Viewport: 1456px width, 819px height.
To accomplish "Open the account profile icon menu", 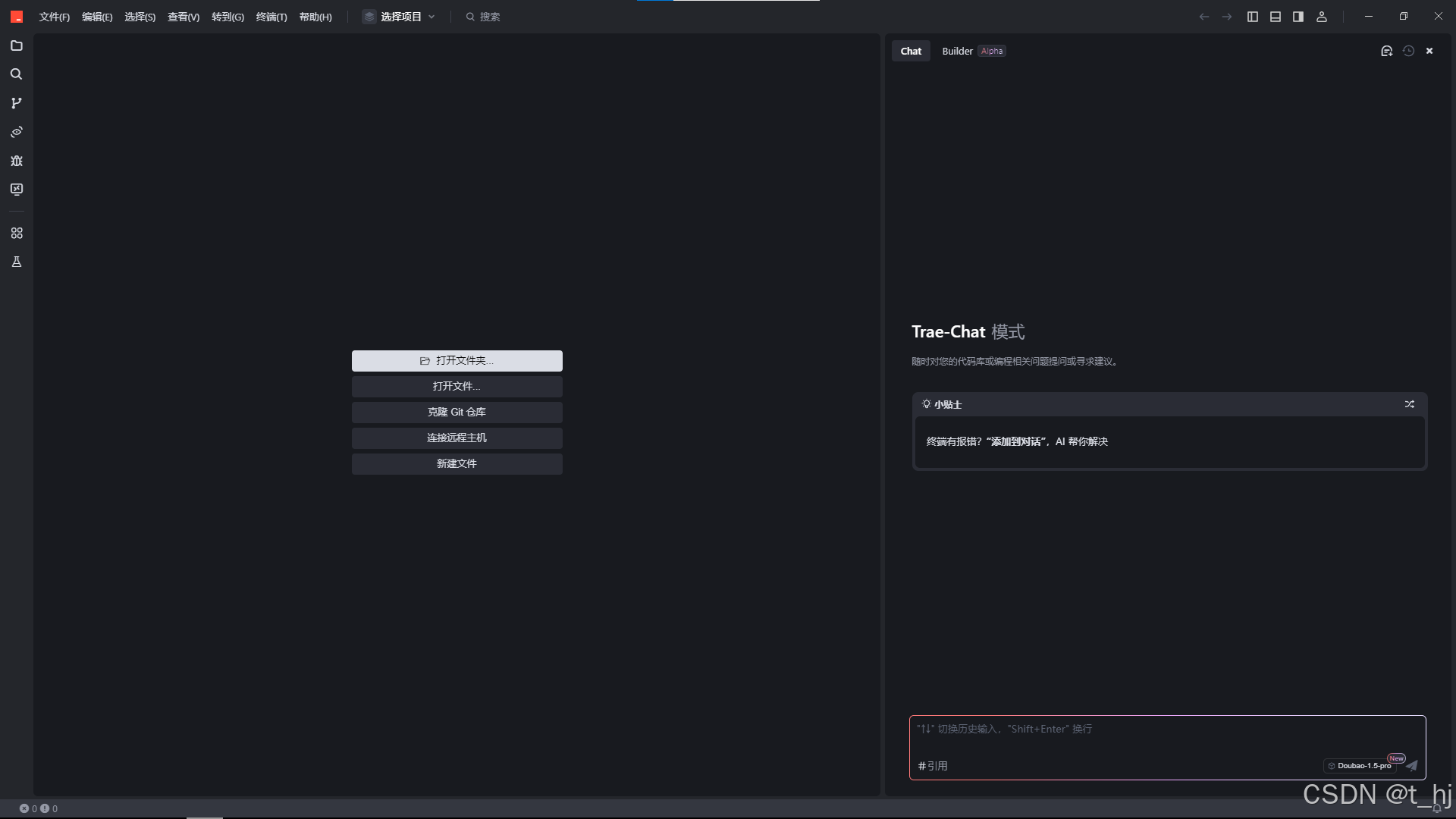I will (1322, 17).
